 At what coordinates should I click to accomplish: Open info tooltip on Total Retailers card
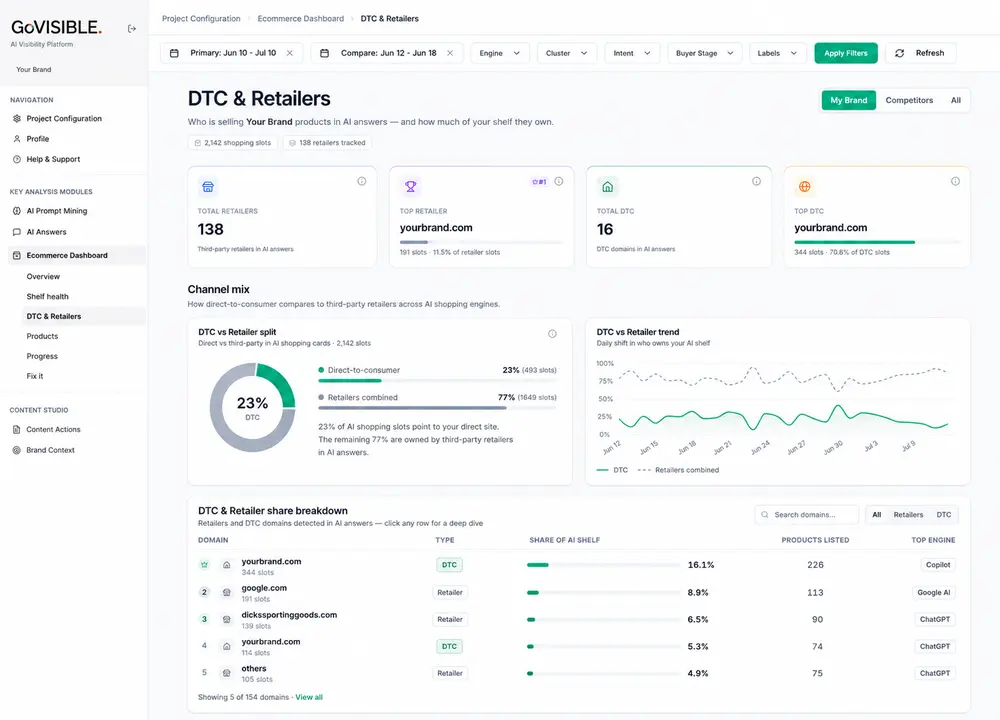(362, 181)
